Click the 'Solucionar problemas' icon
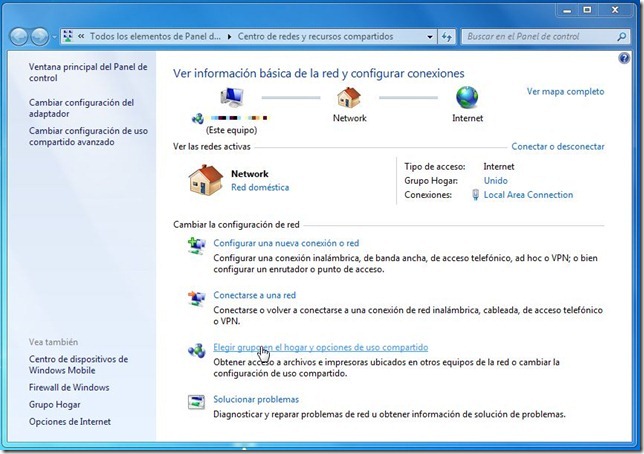Image resolution: width=644 pixels, height=454 pixels. [196, 402]
